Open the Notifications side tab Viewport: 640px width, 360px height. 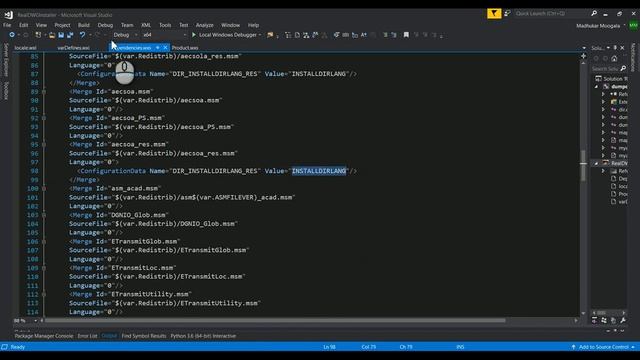(x=633, y=57)
